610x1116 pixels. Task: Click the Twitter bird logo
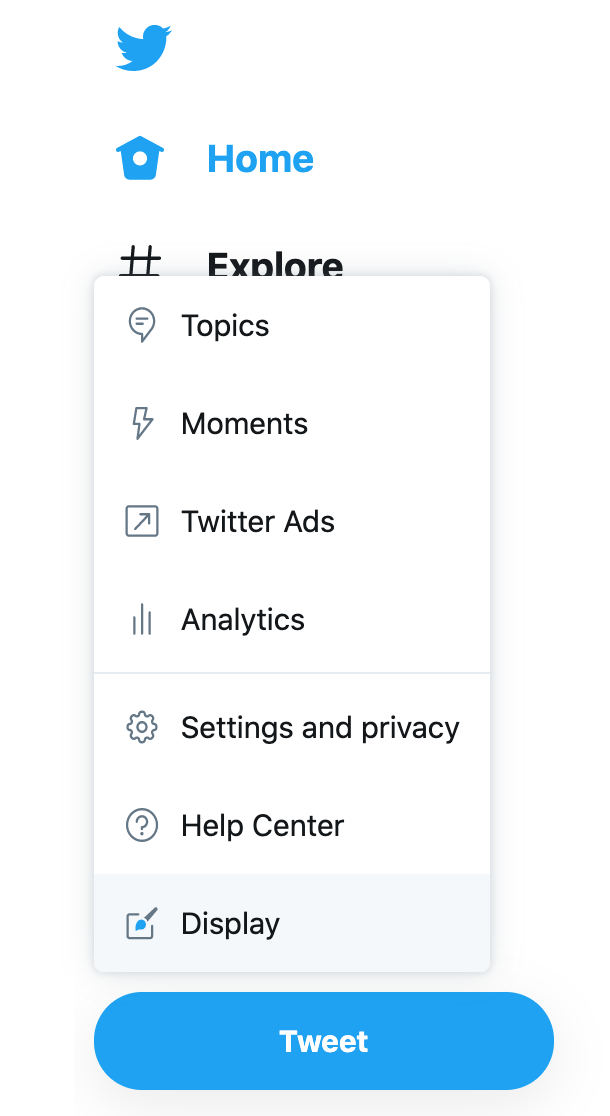pyautogui.click(x=143, y=47)
